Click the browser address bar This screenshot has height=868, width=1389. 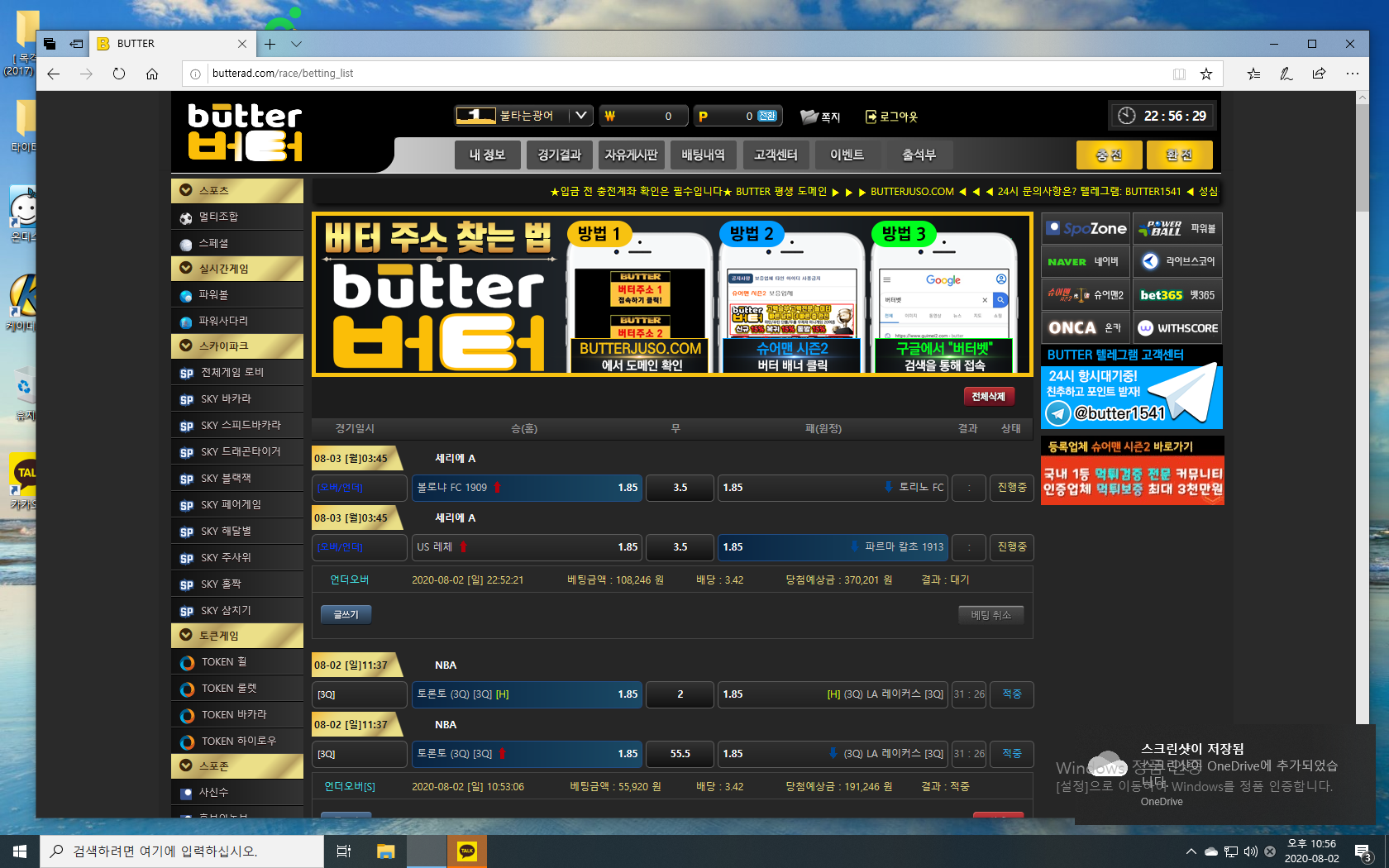[x=678, y=74]
